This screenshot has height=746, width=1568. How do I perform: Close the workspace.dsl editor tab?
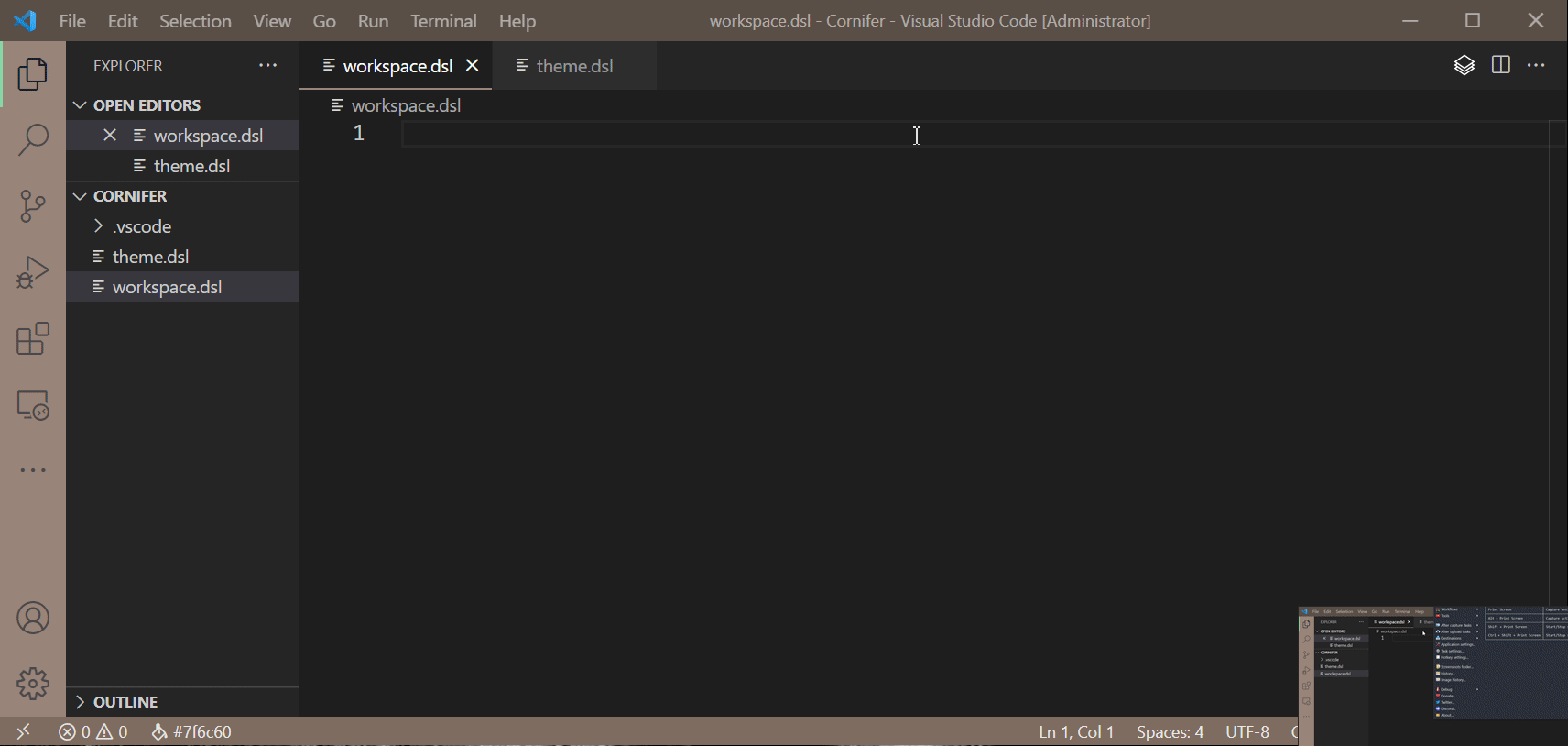click(x=473, y=65)
